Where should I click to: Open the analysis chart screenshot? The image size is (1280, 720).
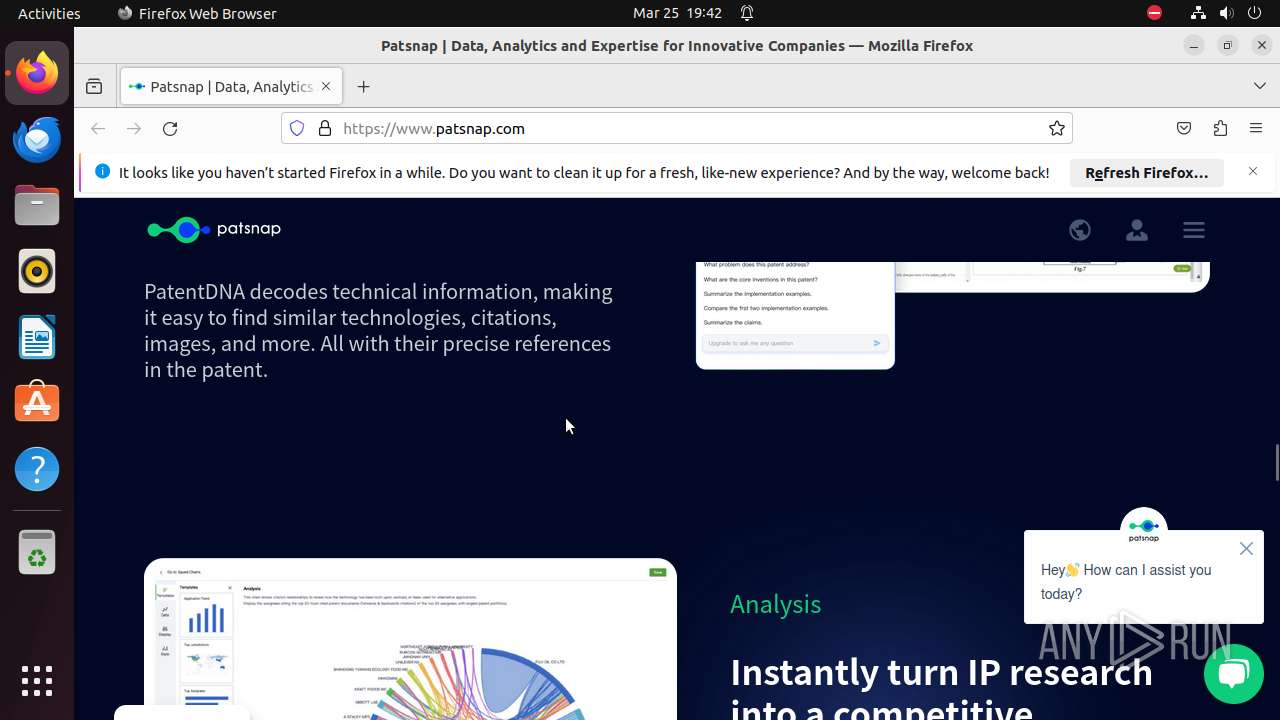410,639
